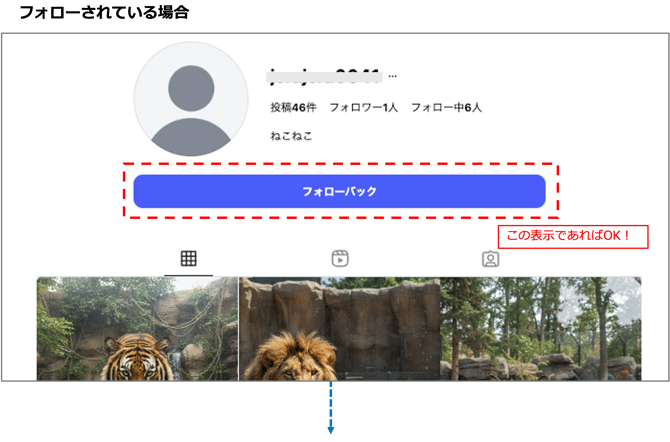The width and height of the screenshot is (670, 442).
Task: Click the 投稿46件 post count
Action: pos(293,107)
